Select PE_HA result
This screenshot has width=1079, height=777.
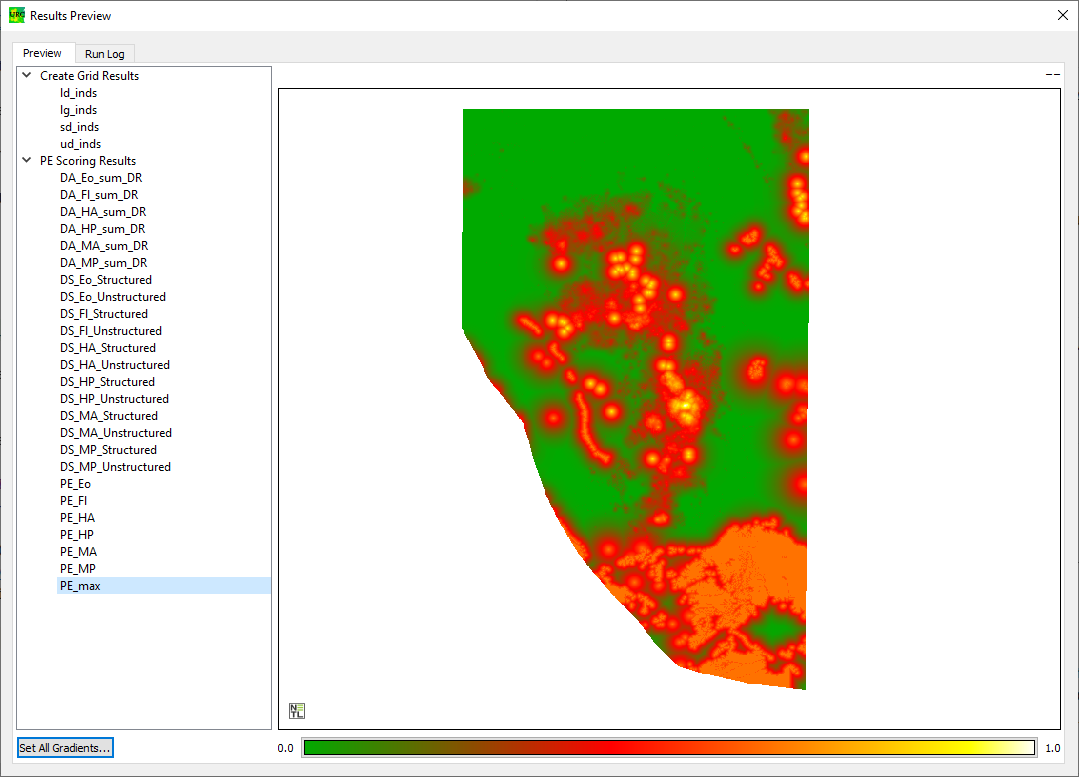click(77, 518)
